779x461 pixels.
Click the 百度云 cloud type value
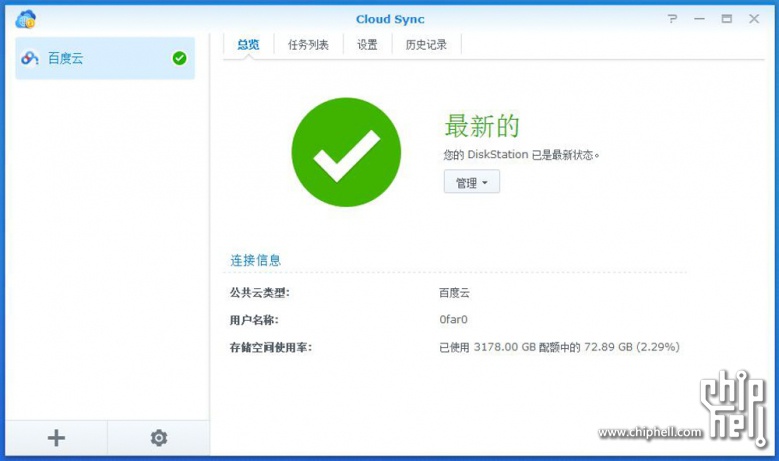[x=454, y=293]
